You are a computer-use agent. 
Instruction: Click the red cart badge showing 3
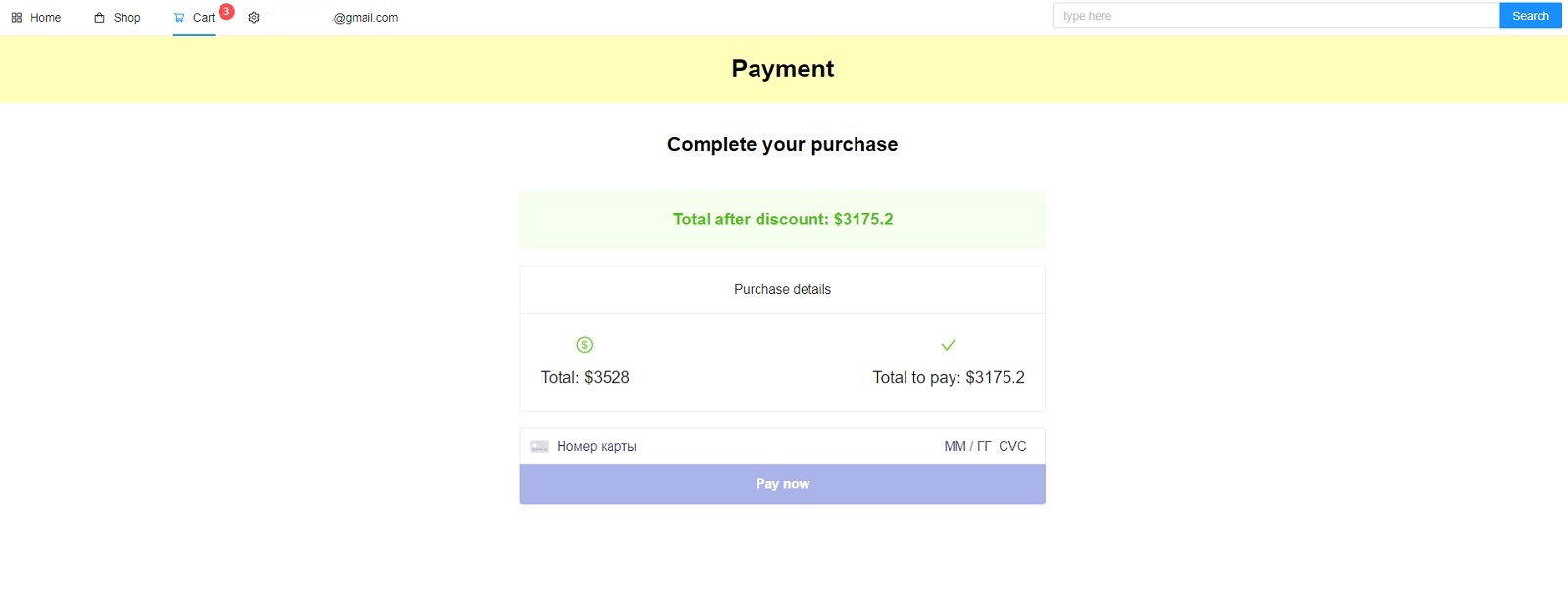pos(226,11)
